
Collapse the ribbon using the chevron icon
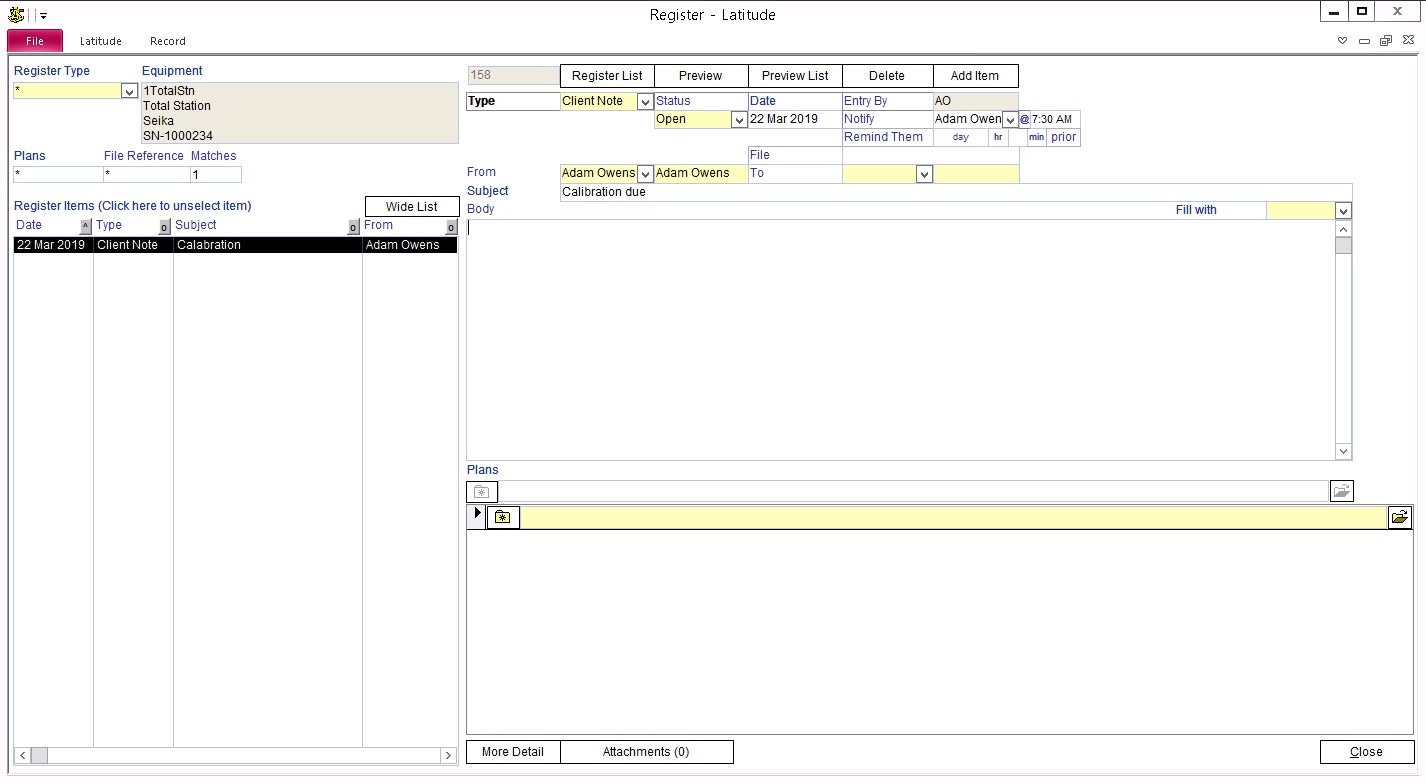(x=1343, y=41)
